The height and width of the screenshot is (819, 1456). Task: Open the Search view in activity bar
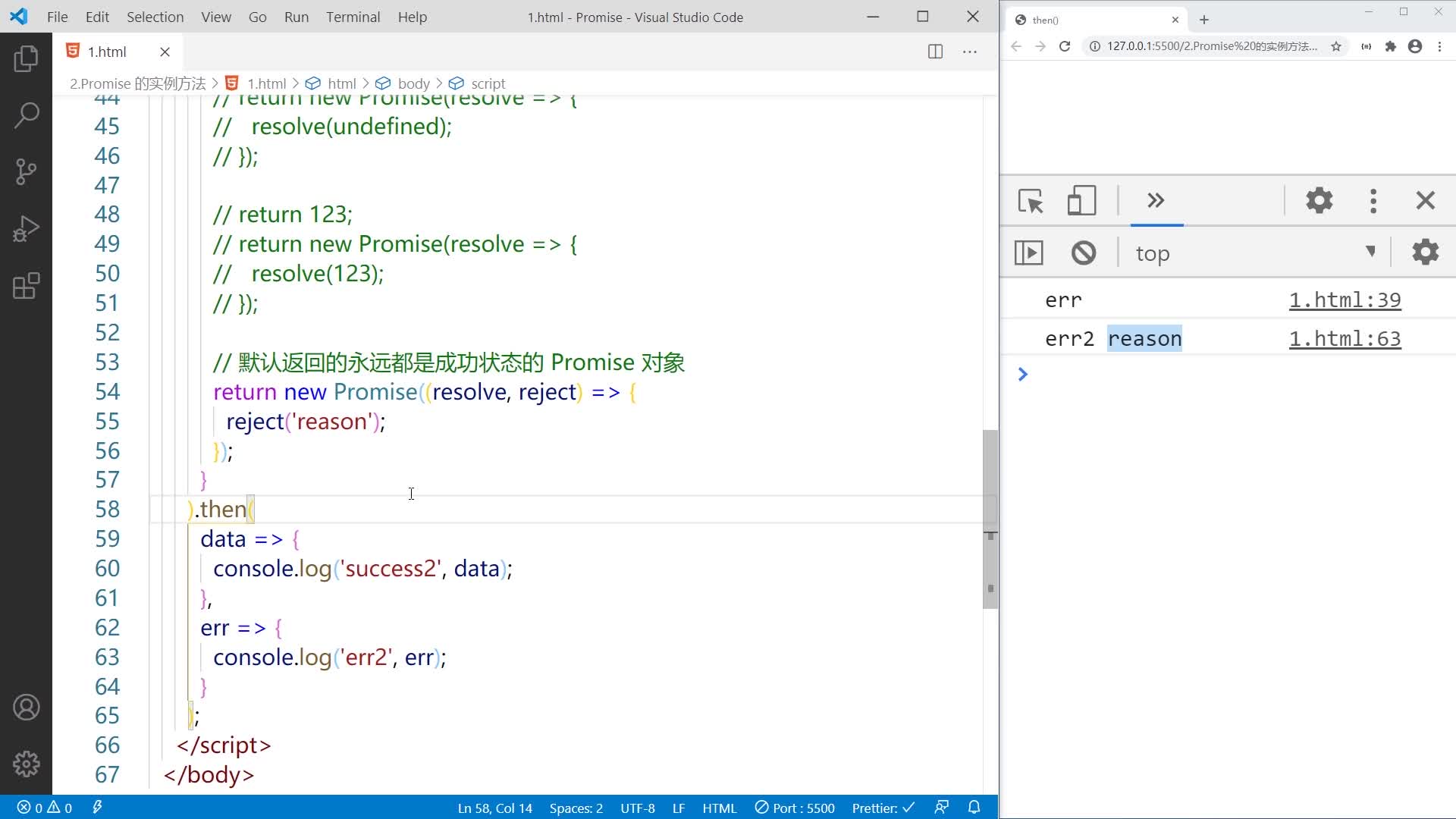point(26,115)
